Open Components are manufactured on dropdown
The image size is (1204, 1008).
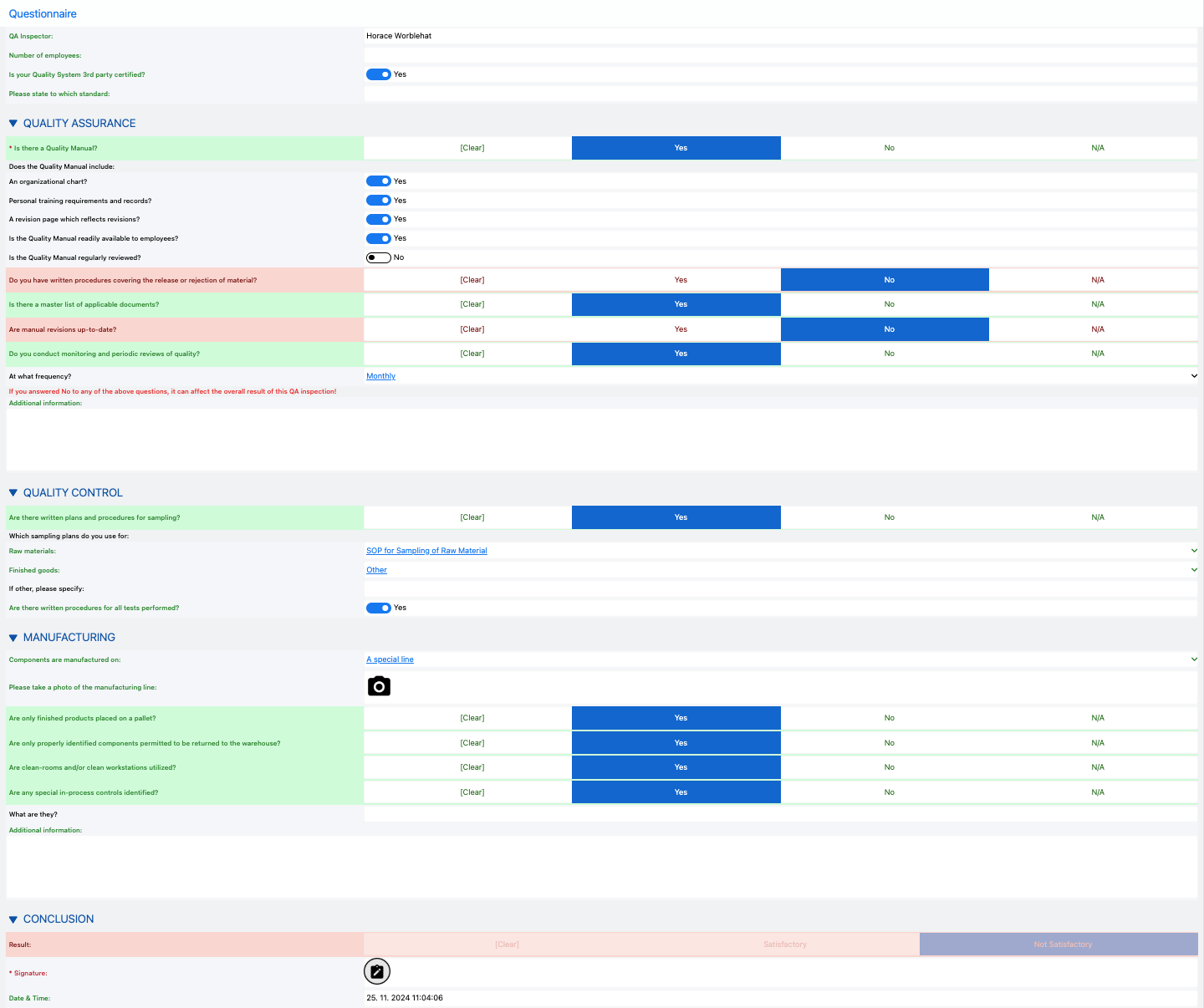tap(781, 659)
